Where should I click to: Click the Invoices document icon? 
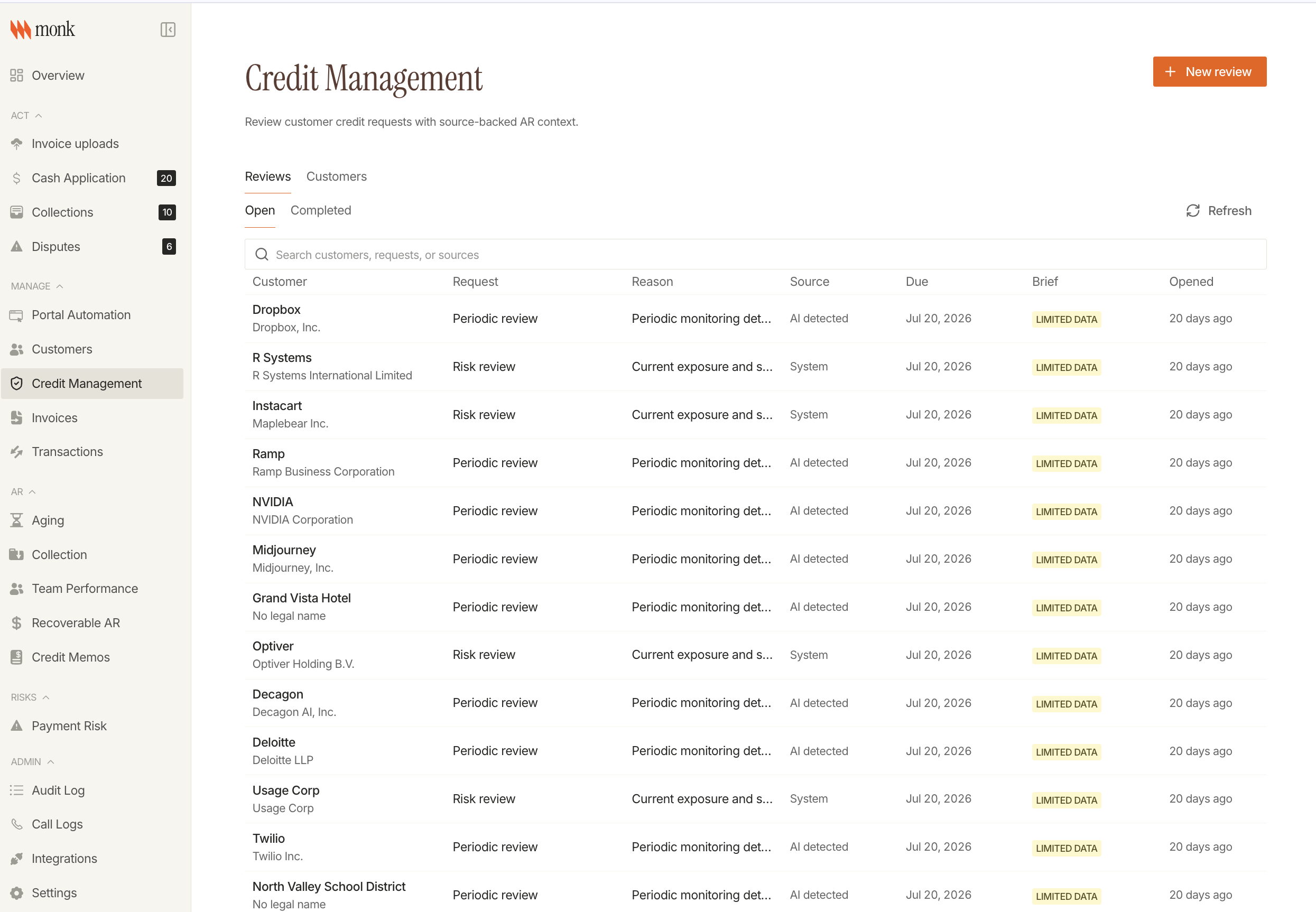pos(16,418)
